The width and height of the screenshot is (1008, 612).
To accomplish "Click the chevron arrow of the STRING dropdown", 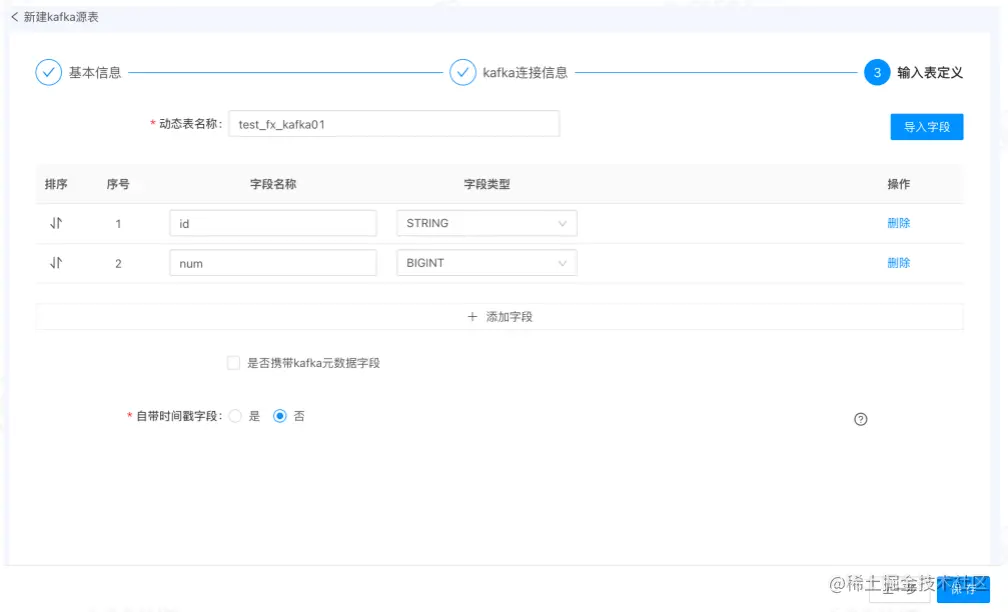I will [562, 224].
